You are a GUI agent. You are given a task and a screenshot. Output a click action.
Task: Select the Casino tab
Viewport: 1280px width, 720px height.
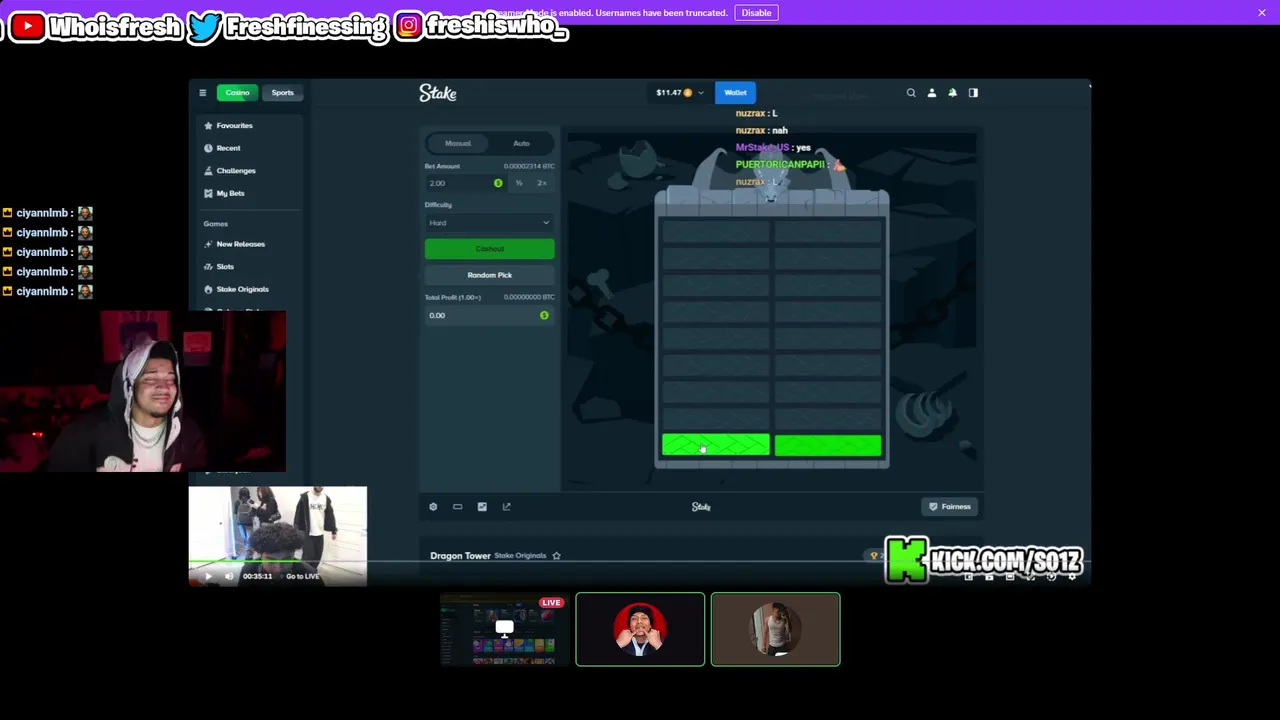[x=237, y=93]
